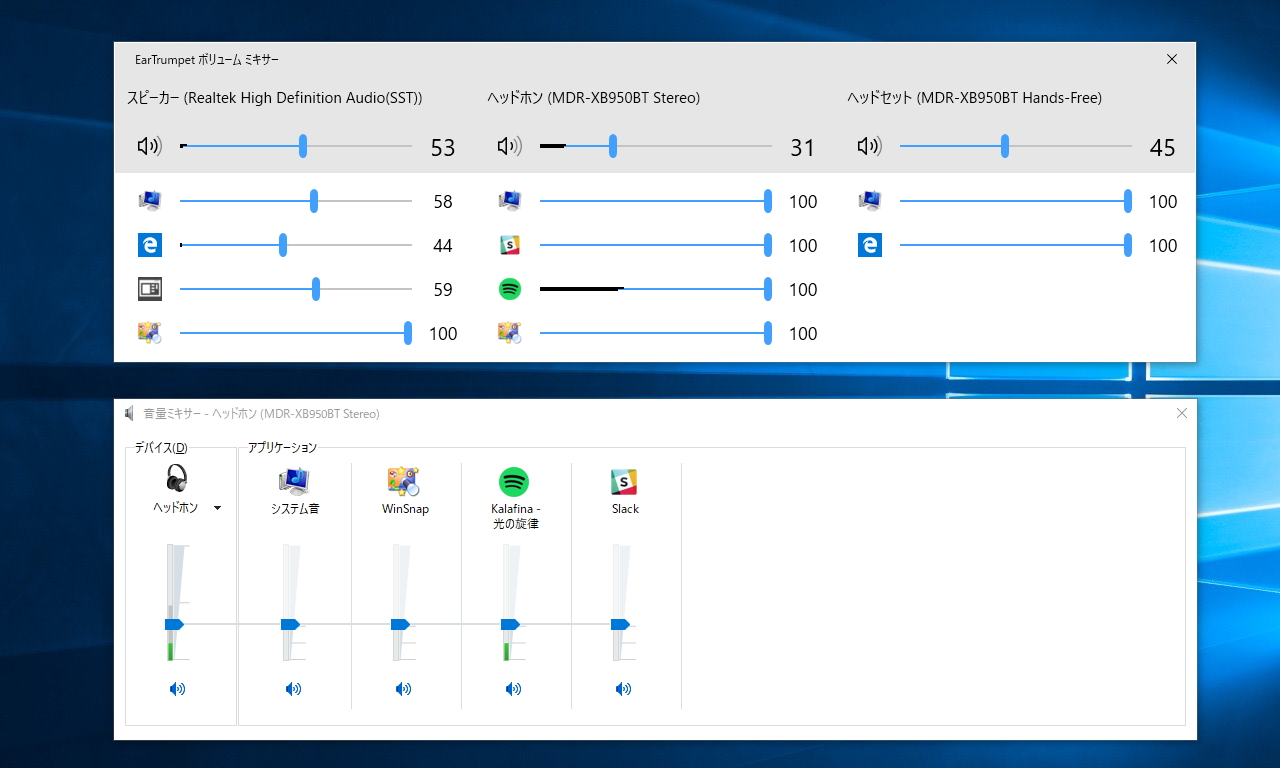Click the 'EarTrumpet ボリューム ミキサー' window title
The width and height of the screenshot is (1280, 768).
pyautogui.click(x=208, y=59)
